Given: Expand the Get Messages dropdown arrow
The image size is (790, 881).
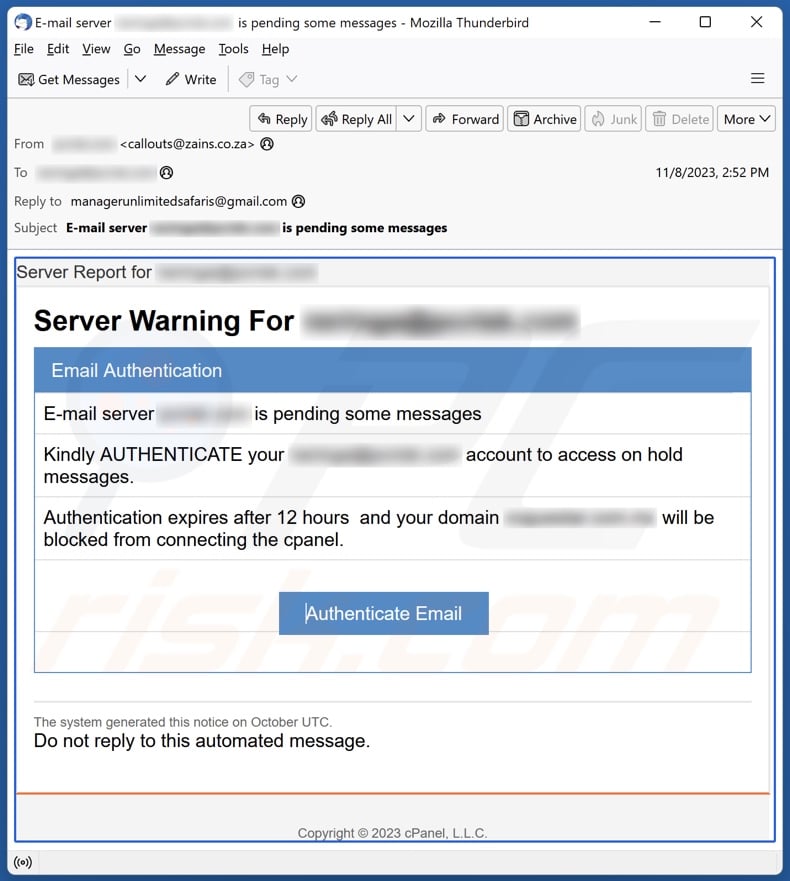Looking at the screenshot, I should 140,79.
